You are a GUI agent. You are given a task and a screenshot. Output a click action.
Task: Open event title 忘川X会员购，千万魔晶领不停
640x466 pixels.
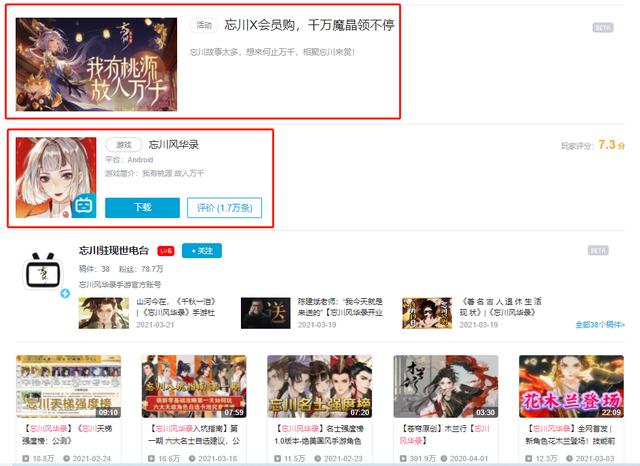click(x=309, y=25)
